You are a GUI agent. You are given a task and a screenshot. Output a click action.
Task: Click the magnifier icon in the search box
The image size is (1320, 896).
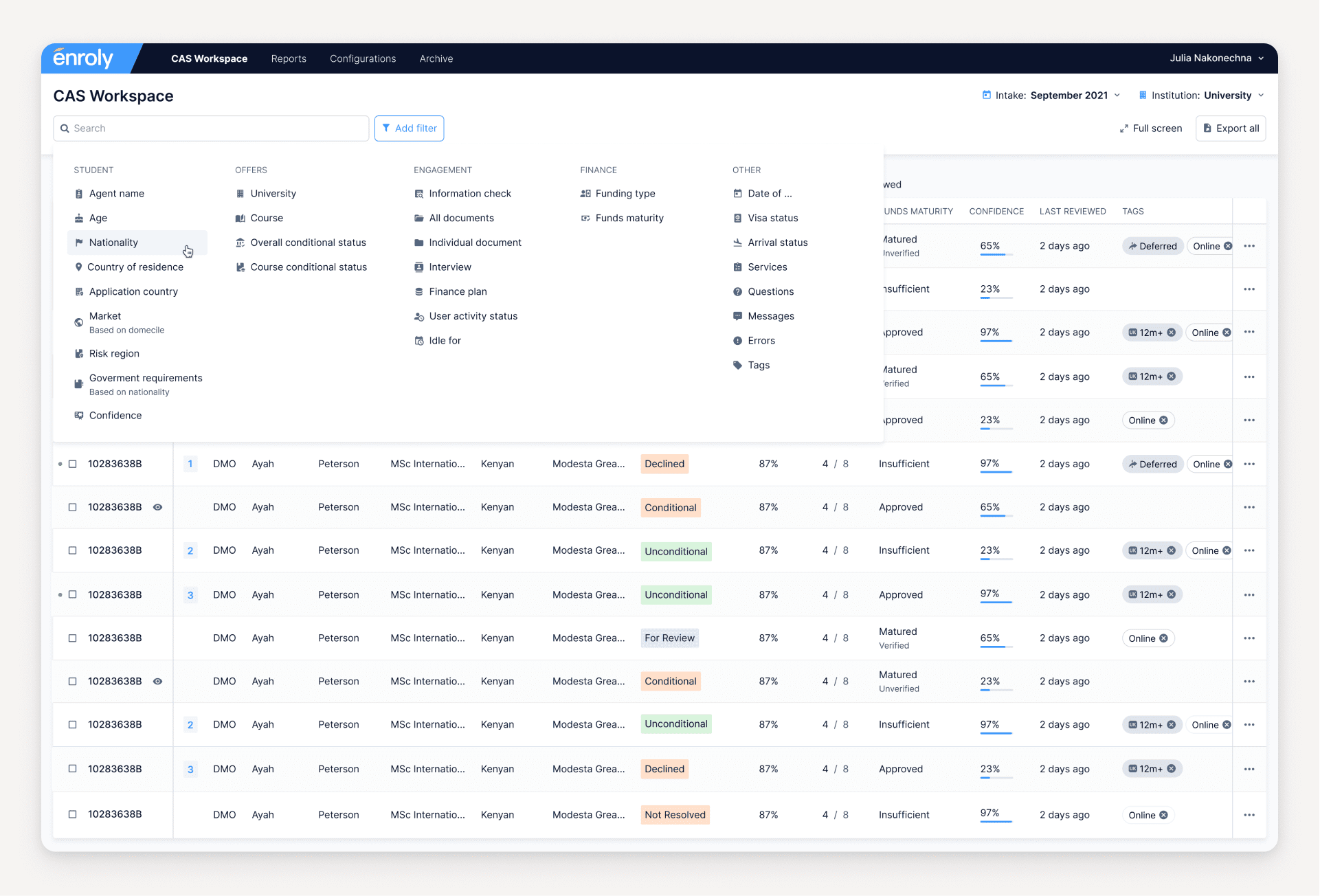[65, 128]
